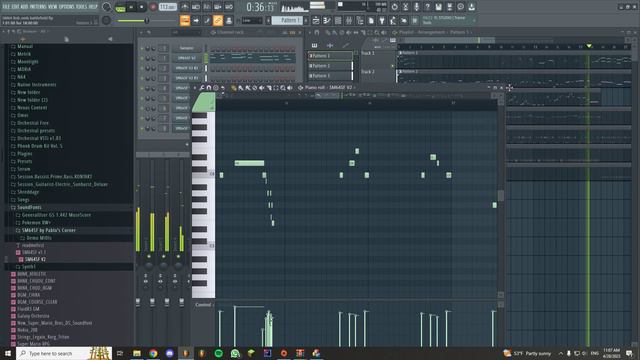Image resolution: width=640 pixels, height=360 pixels.
Task: Expand the SoundFonts folder in browser
Action: [x=29, y=207]
